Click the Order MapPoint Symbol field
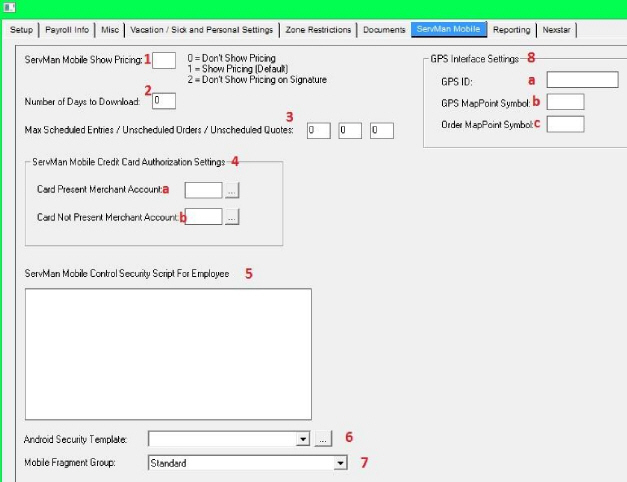The width and height of the screenshot is (627, 482). pos(565,124)
